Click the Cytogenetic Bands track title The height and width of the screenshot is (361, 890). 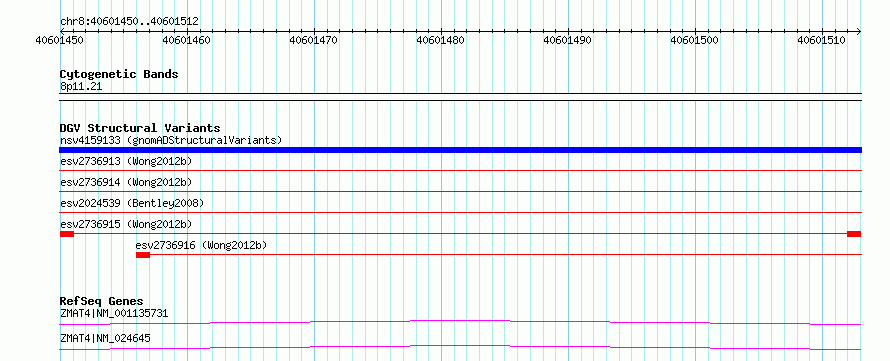(119, 74)
